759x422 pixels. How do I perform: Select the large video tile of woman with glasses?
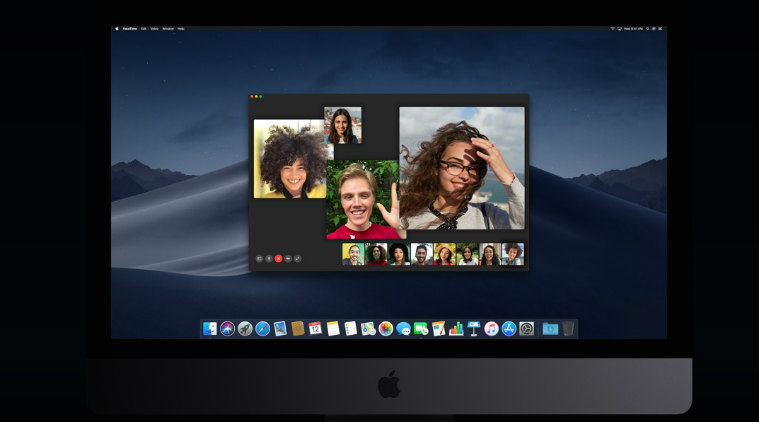[x=461, y=168]
